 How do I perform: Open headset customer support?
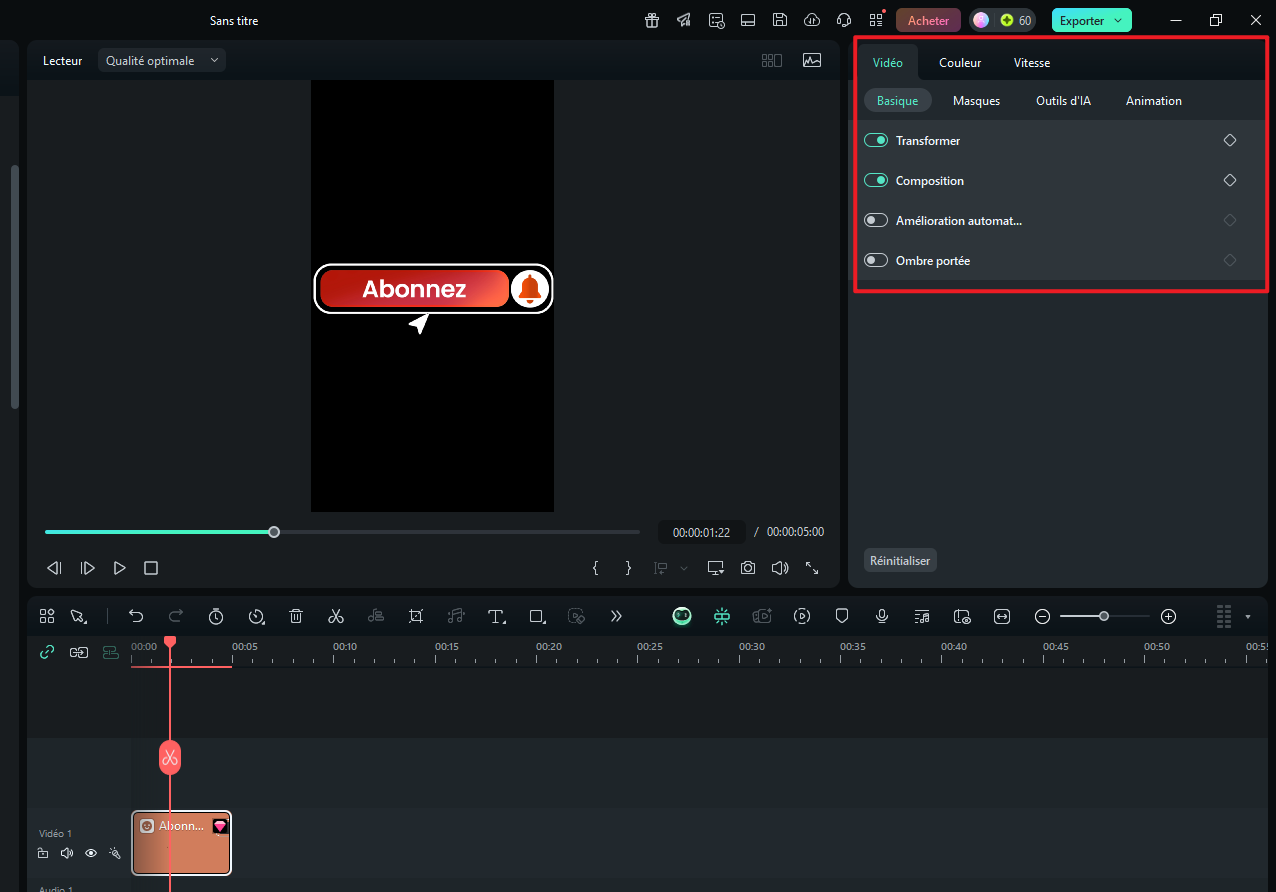click(844, 20)
